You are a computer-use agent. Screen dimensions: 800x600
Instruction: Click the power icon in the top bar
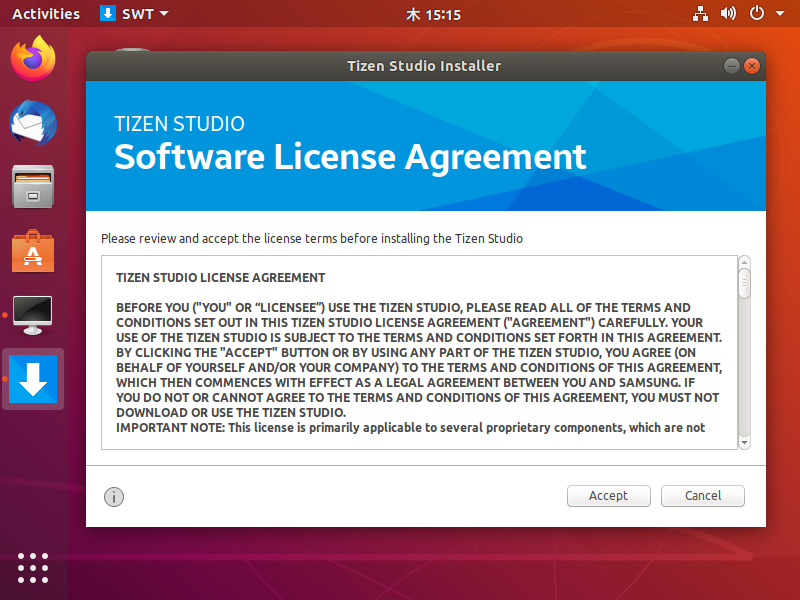[x=756, y=13]
